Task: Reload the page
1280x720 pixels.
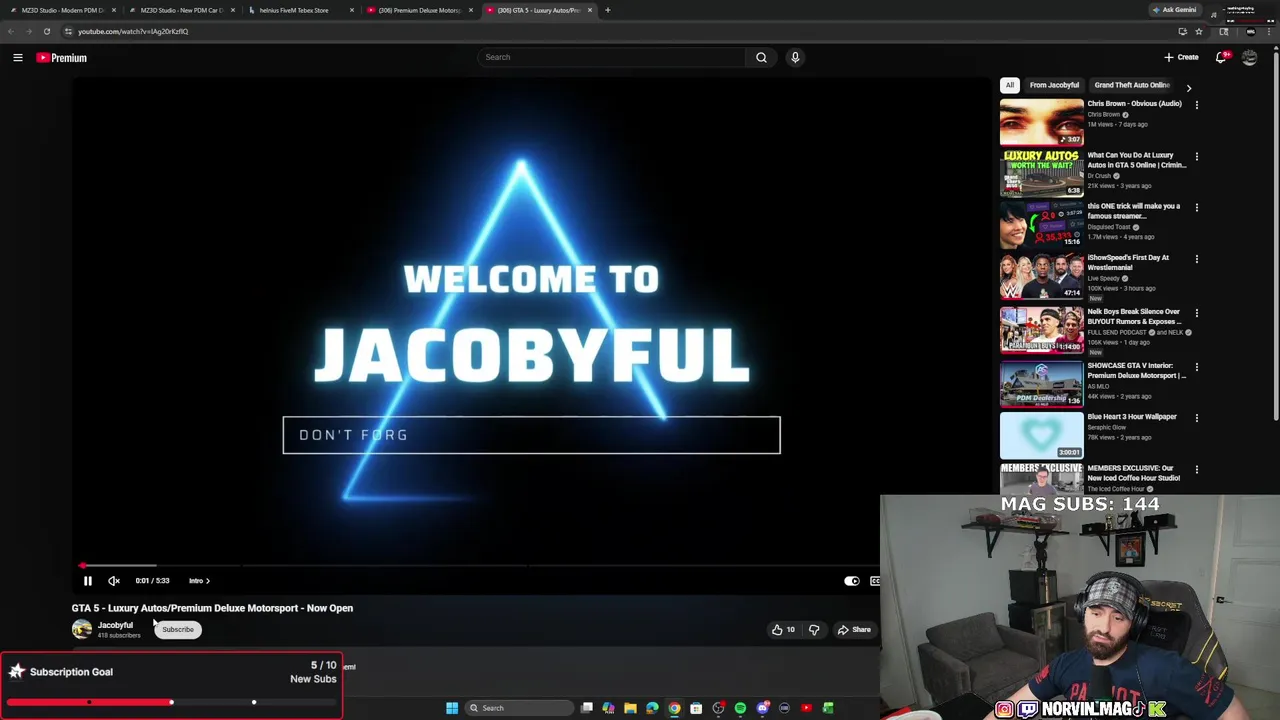Action: point(46,31)
